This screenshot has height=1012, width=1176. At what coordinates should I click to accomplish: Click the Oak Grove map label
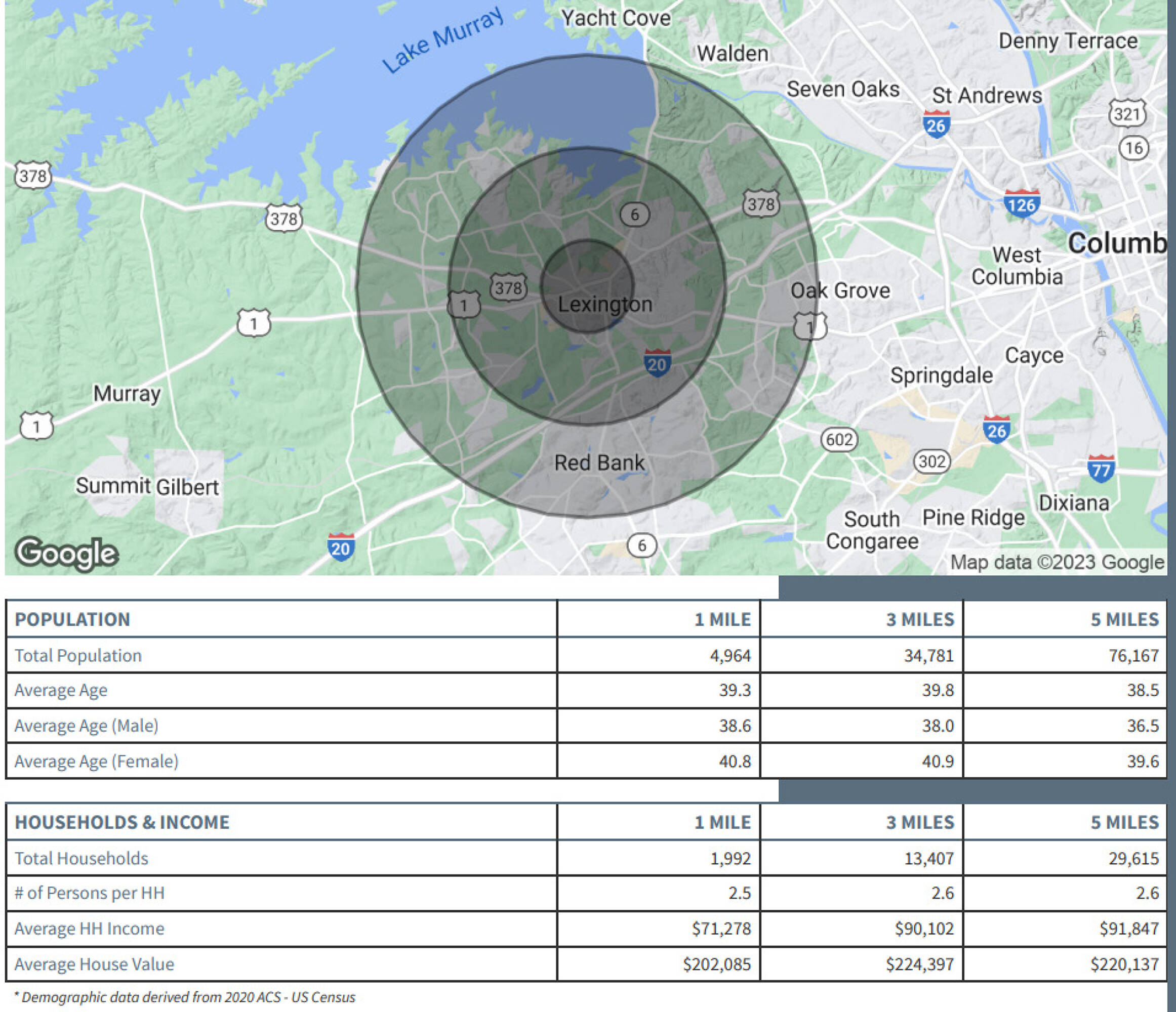click(x=840, y=290)
